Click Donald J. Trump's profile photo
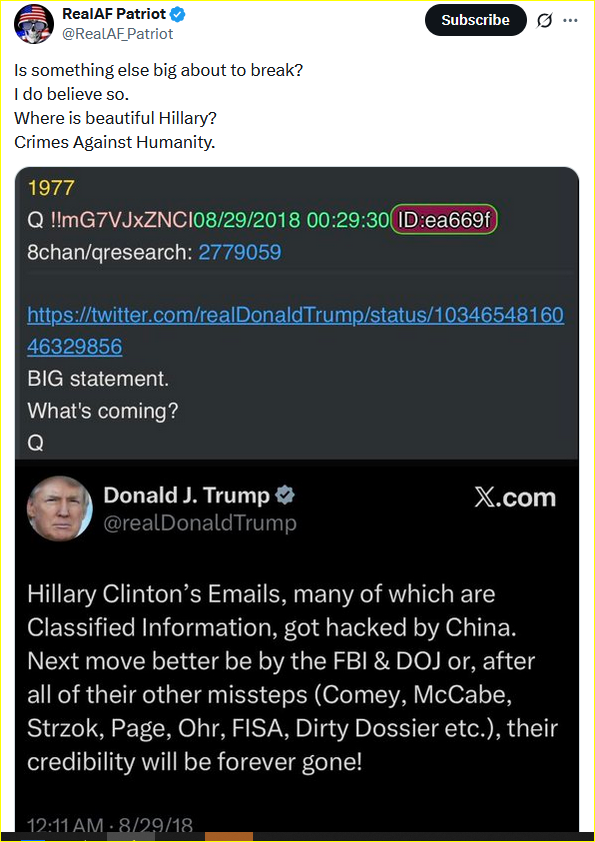595x842 pixels. [x=59, y=508]
